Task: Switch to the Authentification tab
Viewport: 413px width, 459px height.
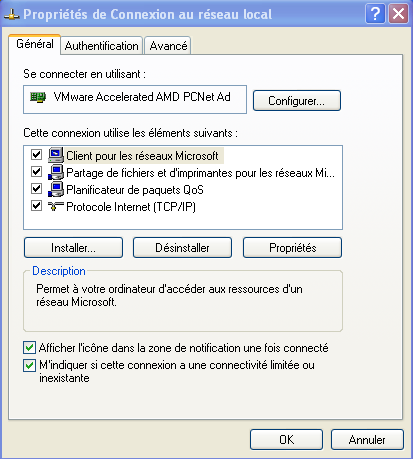Action: coord(102,46)
